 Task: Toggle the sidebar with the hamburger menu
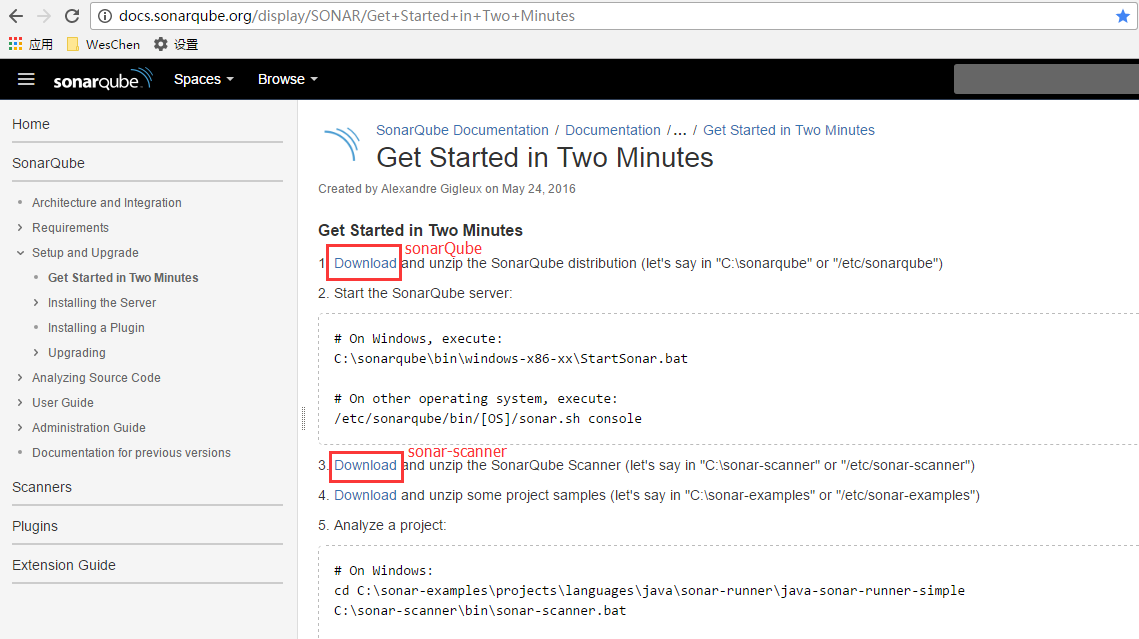(x=26, y=79)
